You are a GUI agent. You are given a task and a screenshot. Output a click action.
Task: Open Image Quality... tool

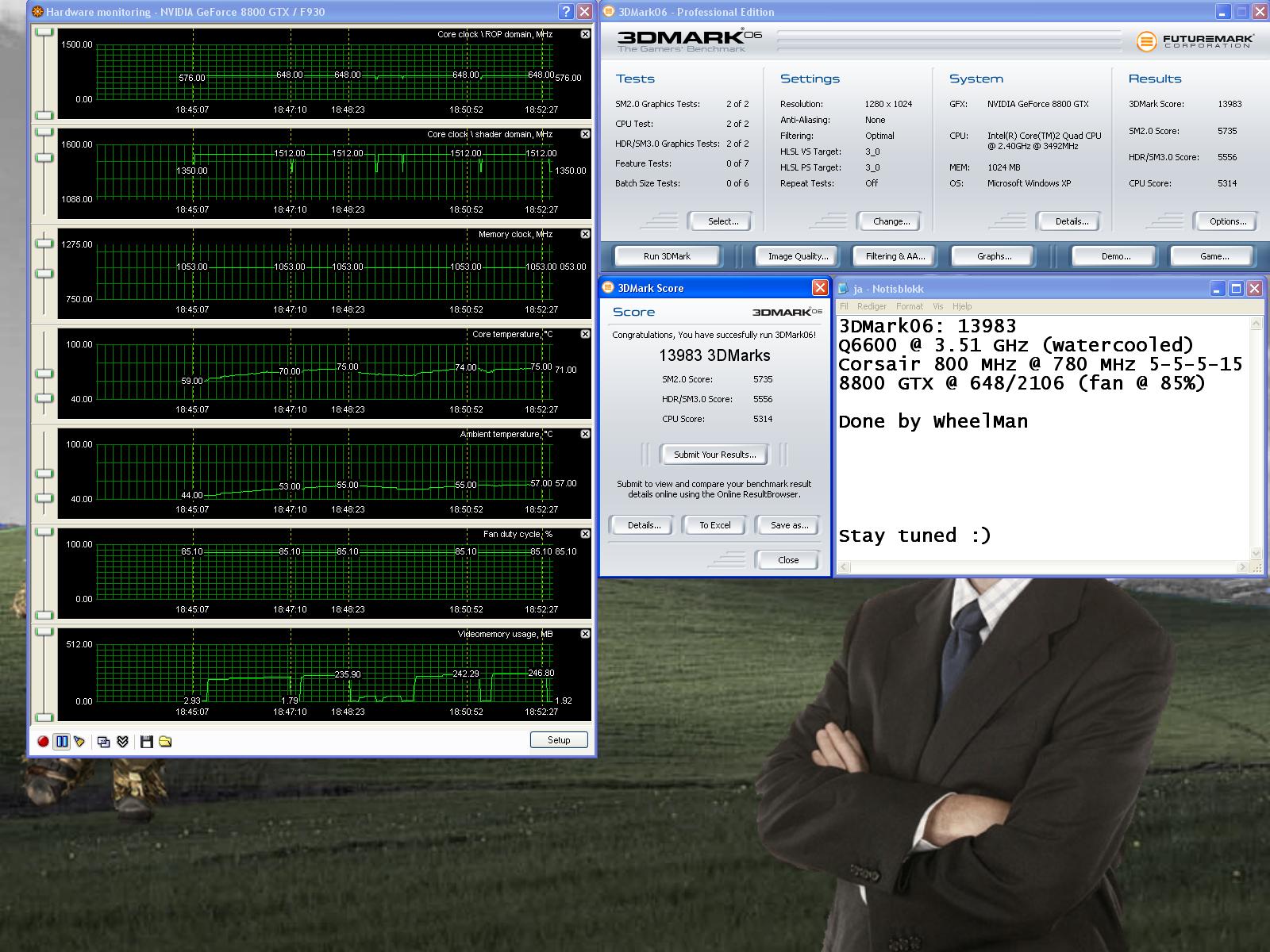798,256
